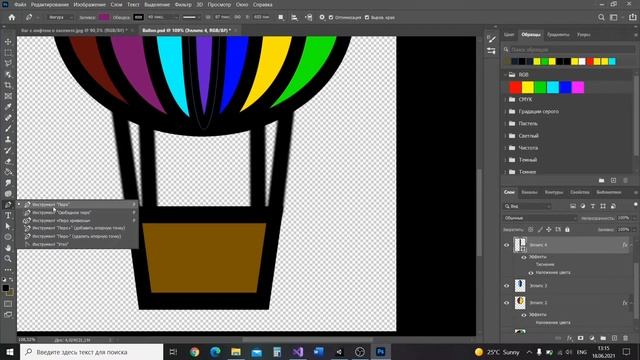Select the Lasso tool
Screen dimensions: 640x360
(8, 63)
